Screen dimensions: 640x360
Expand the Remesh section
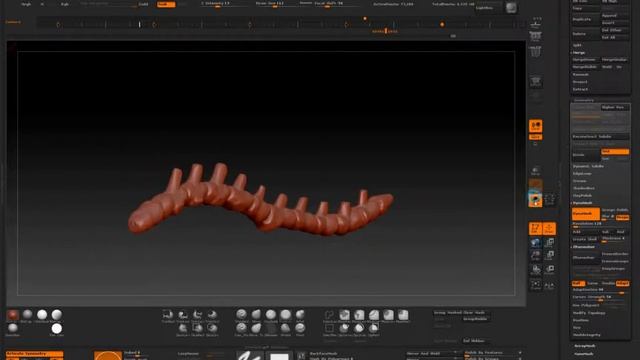pyautogui.click(x=580, y=75)
